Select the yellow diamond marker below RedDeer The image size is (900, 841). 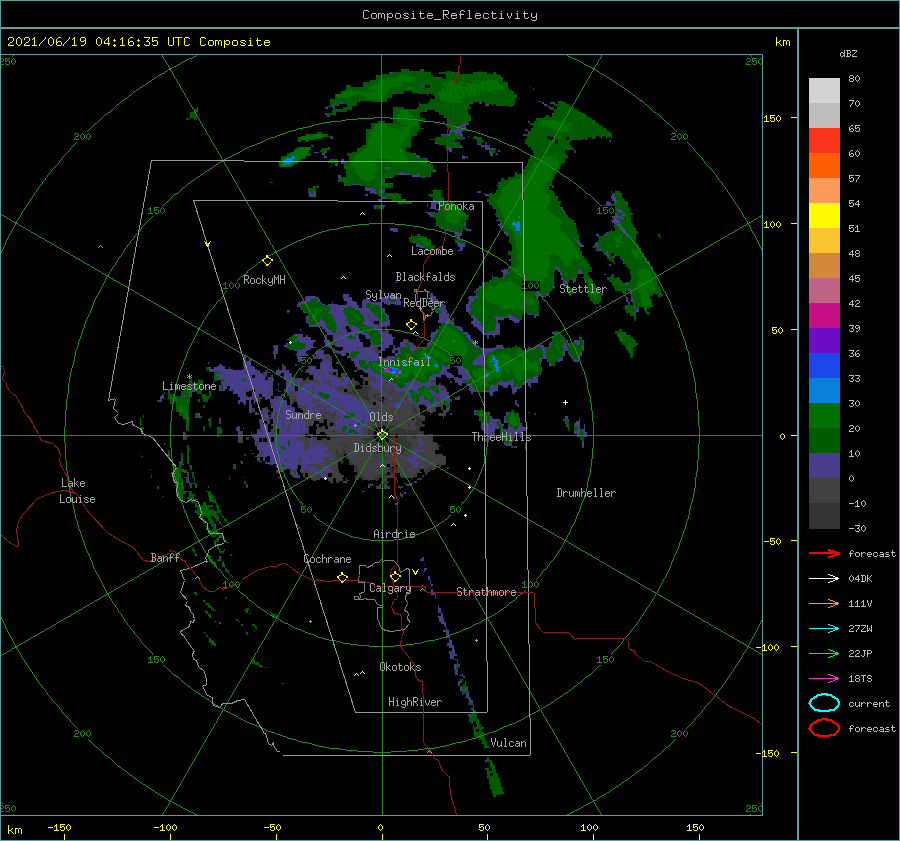[411, 325]
